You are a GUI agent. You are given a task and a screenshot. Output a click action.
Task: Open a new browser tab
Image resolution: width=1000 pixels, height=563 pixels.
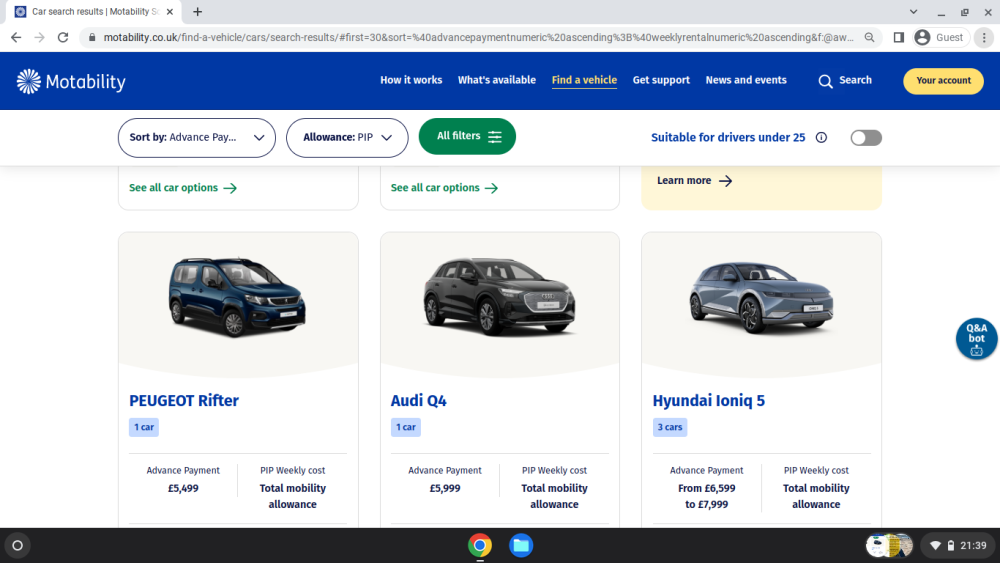pyautogui.click(x=198, y=11)
